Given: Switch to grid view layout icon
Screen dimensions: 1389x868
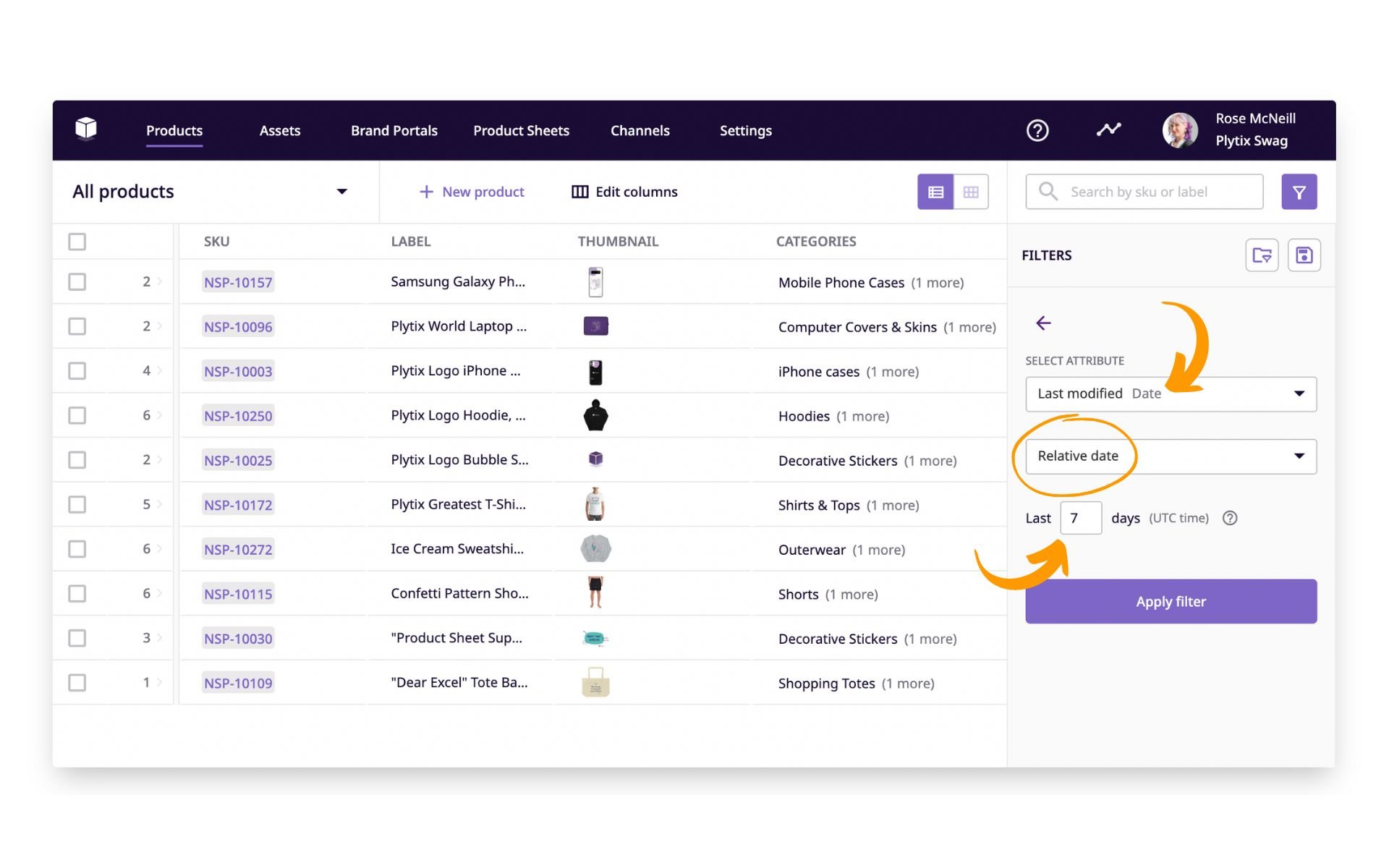Looking at the screenshot, I should pyautogui.click(x=971, y=192).
